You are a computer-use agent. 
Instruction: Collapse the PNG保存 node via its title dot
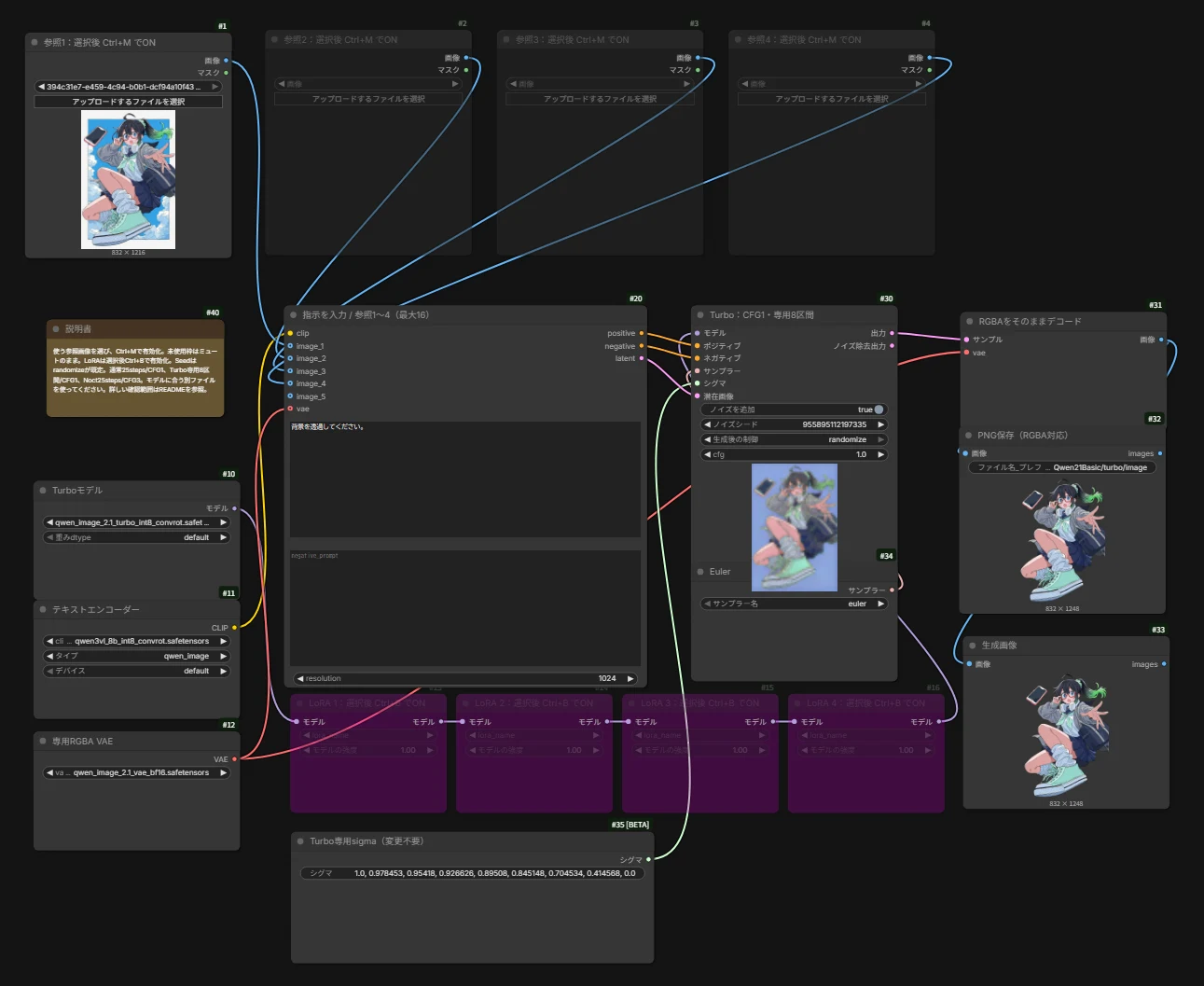(x=968, y=436)
